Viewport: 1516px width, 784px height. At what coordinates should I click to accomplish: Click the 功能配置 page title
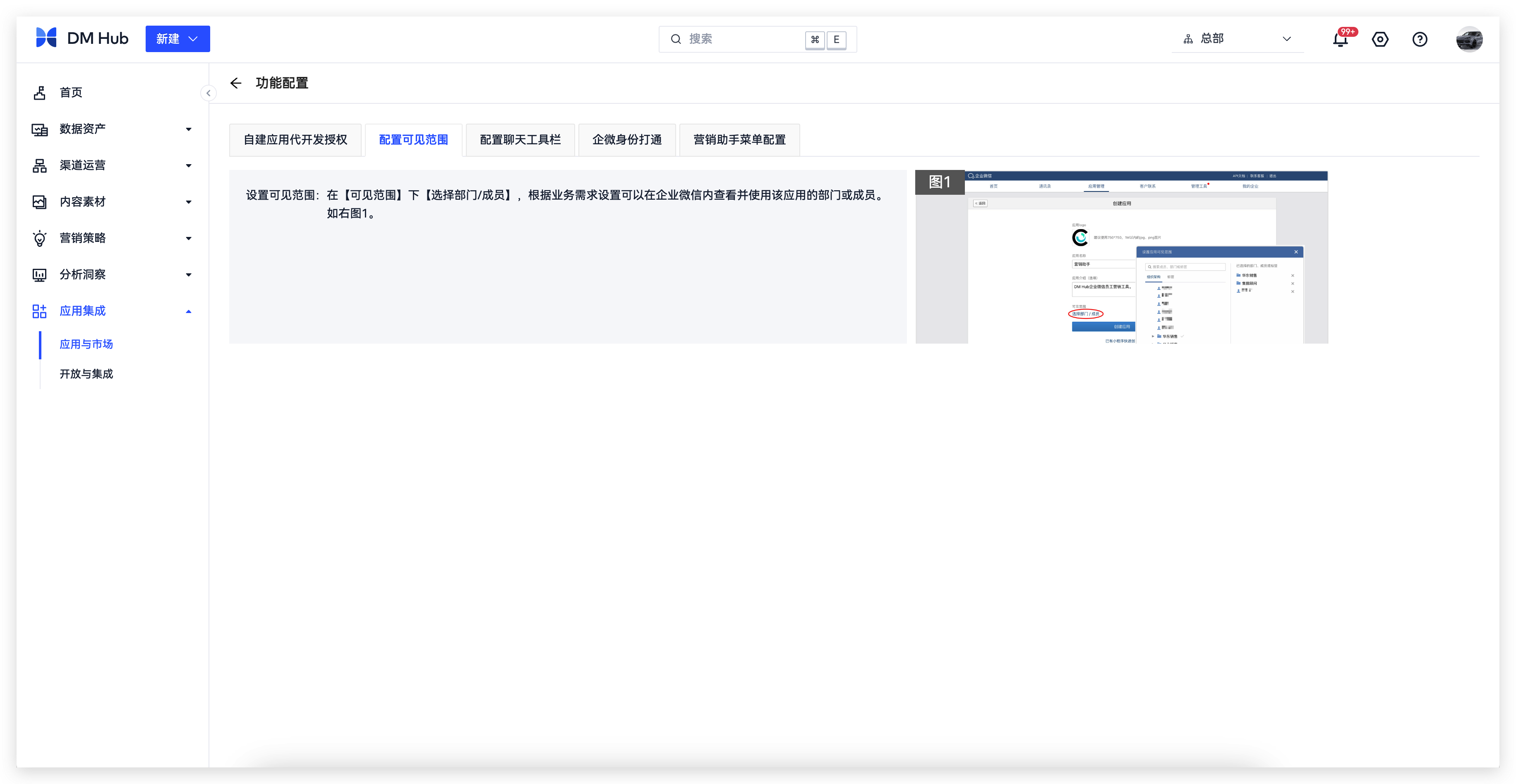pos(282,83)
